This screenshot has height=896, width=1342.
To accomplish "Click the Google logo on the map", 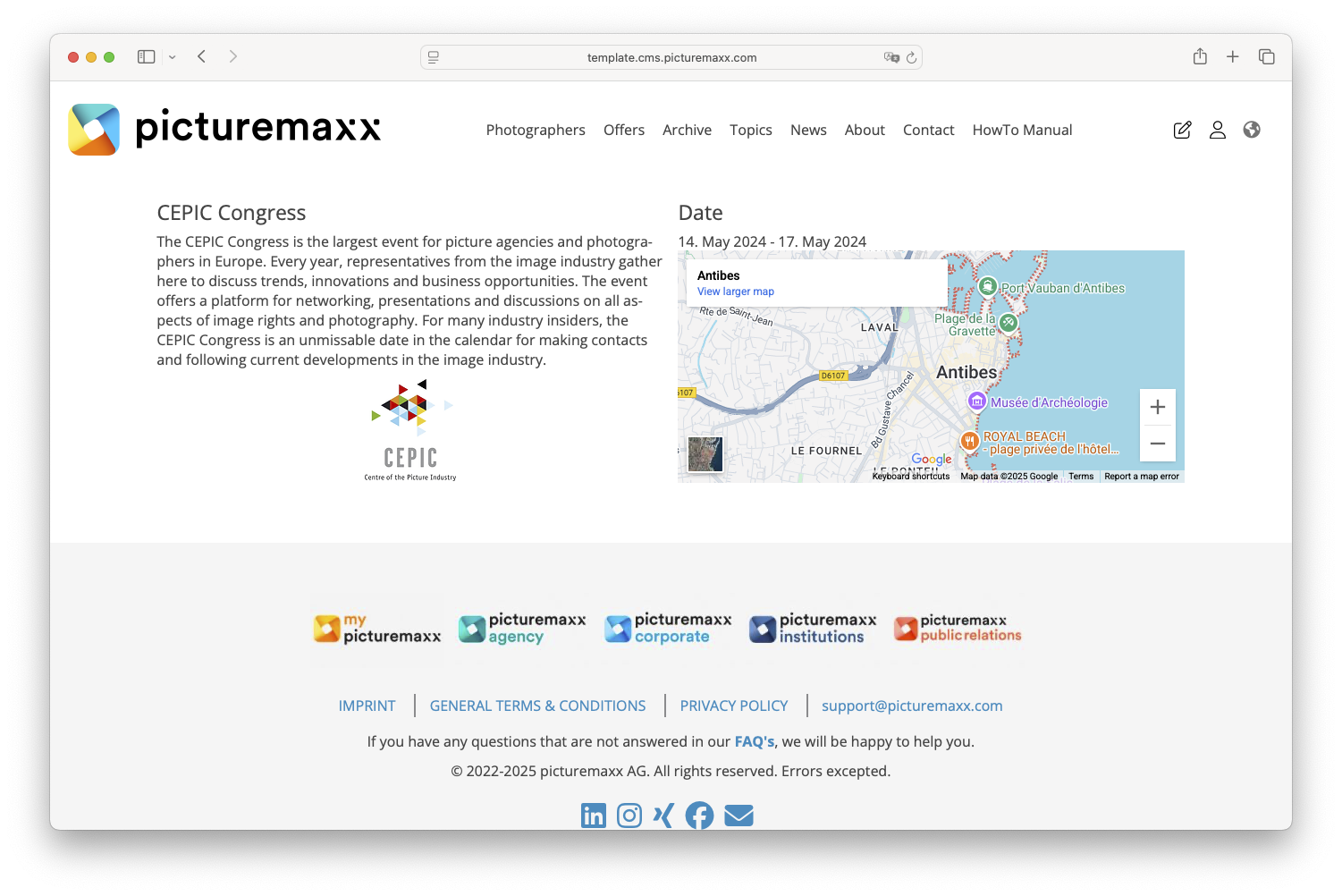I will coord(932,460).
